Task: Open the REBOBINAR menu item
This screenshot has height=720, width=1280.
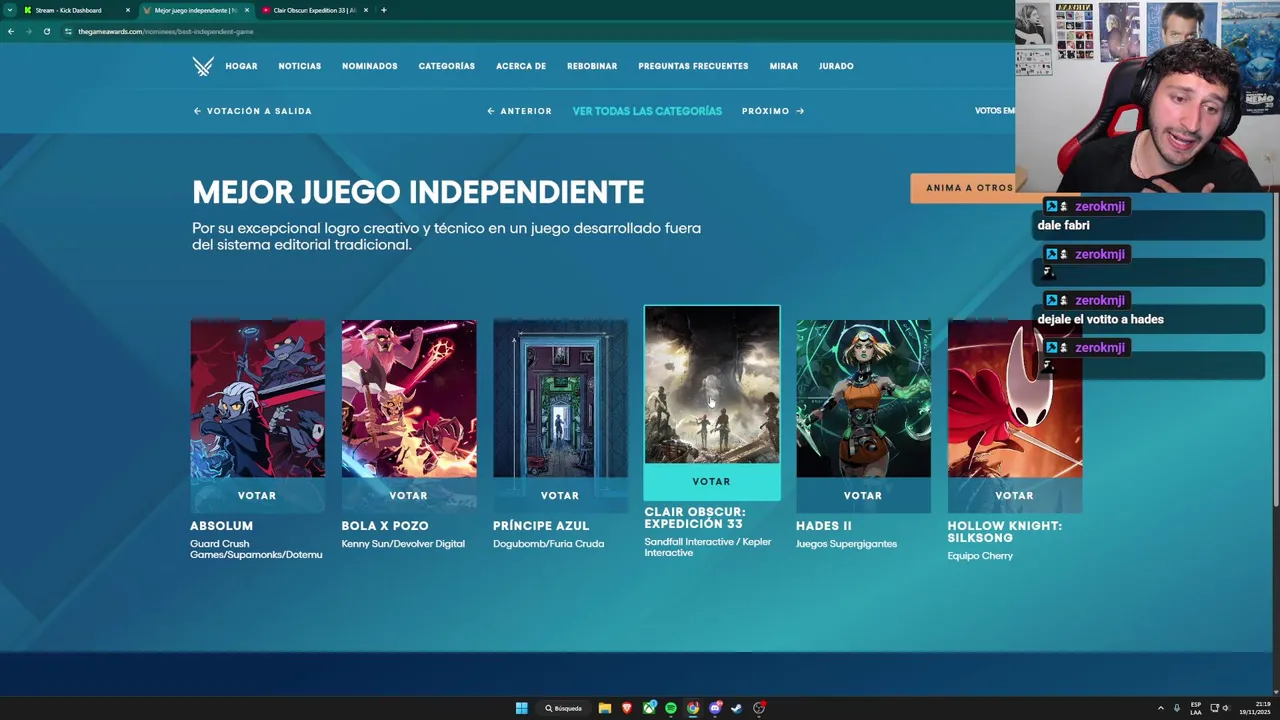Action: (592, 66)
